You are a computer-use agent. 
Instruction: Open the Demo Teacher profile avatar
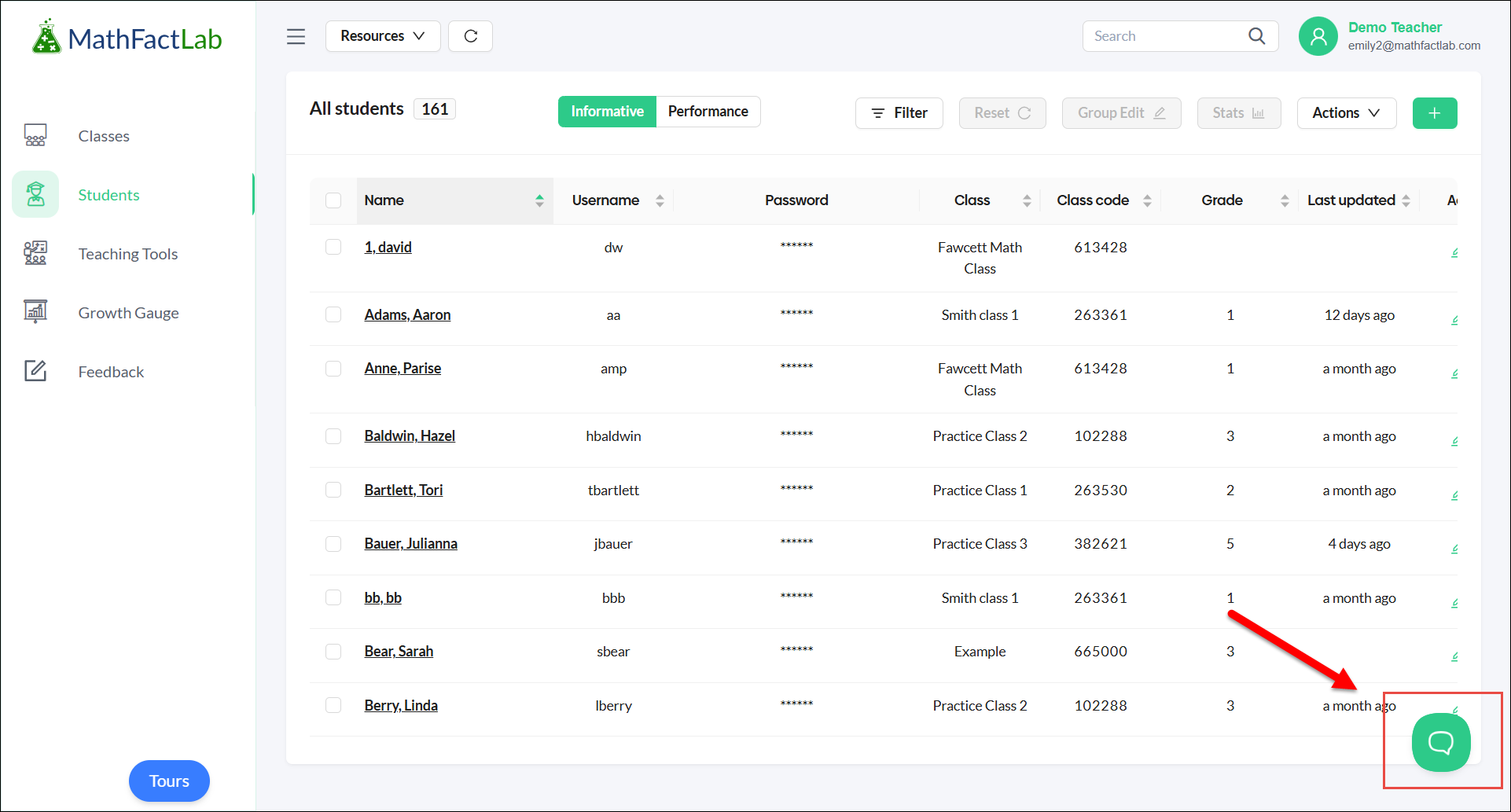pyautogui.click(x=1318, y=36)
